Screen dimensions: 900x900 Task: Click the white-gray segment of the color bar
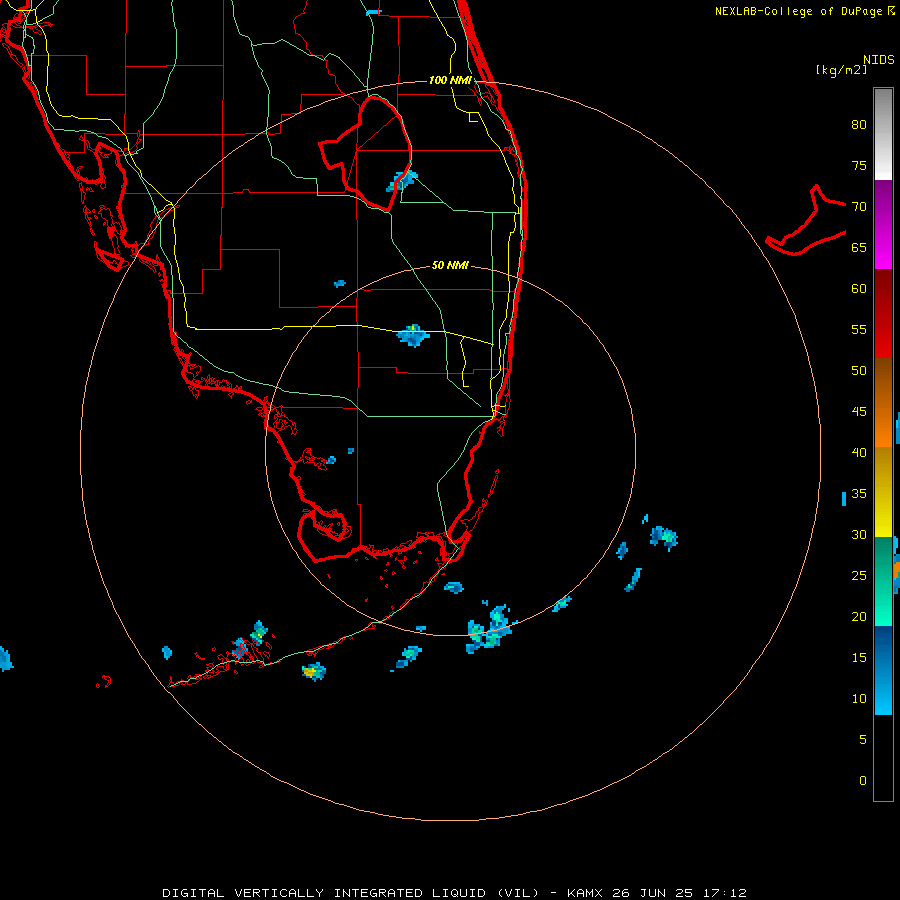883,134
